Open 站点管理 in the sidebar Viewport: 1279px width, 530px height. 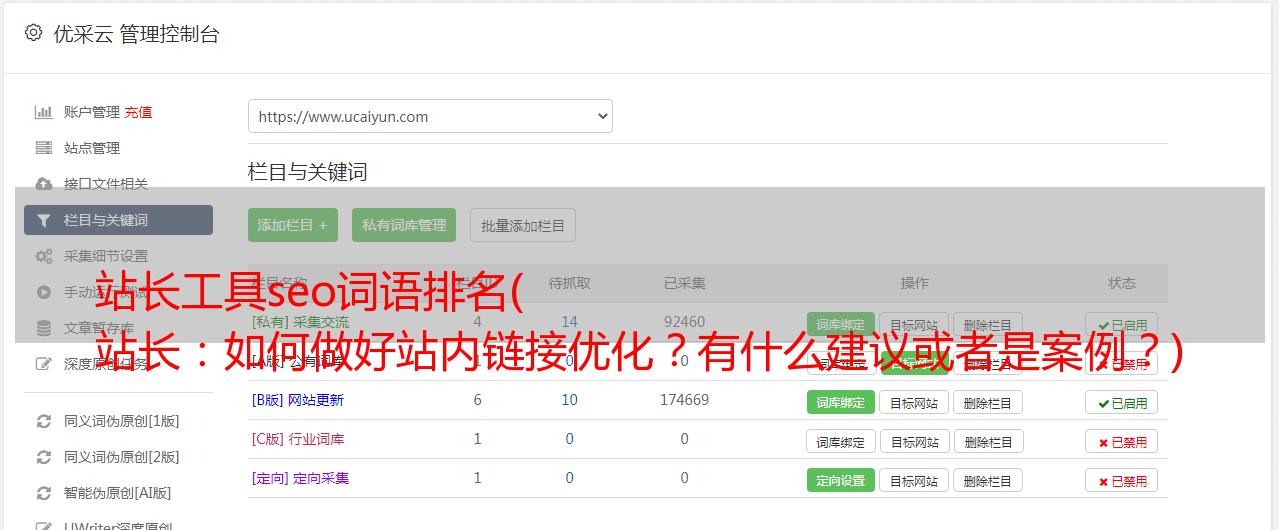92,148
